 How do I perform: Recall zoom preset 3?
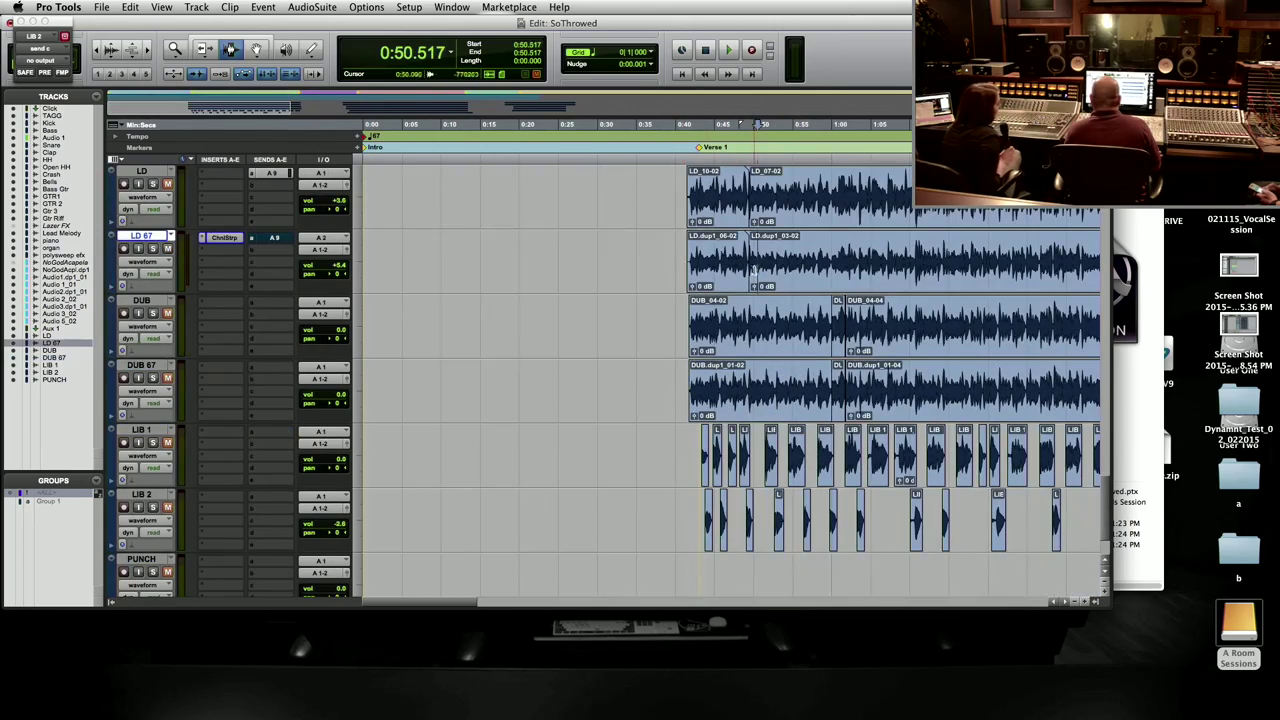pyautogui.click(x=122, y=74)
